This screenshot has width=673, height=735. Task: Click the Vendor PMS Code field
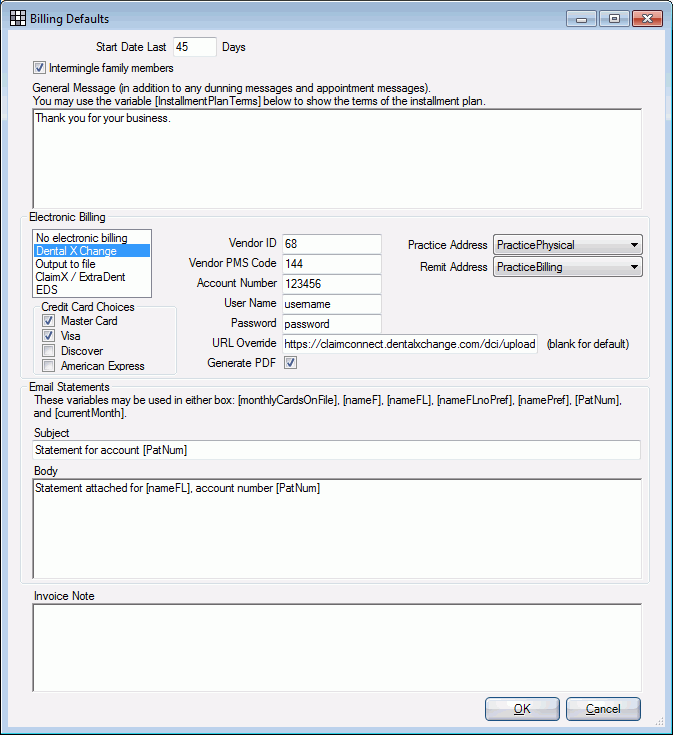332,263
